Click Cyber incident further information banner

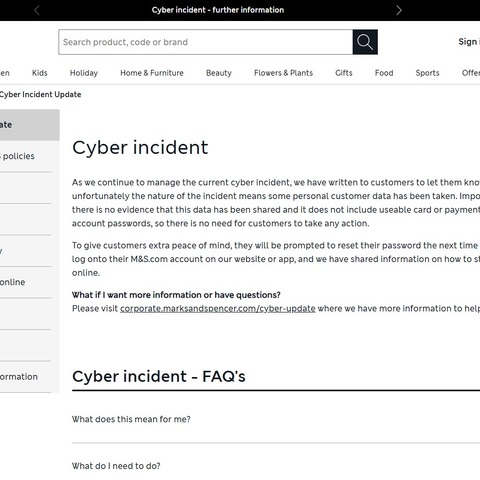[x=218, y=10]
